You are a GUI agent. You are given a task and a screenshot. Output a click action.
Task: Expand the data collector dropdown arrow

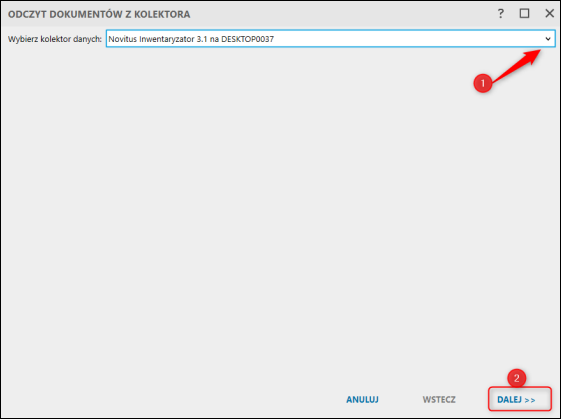(548, 39)
